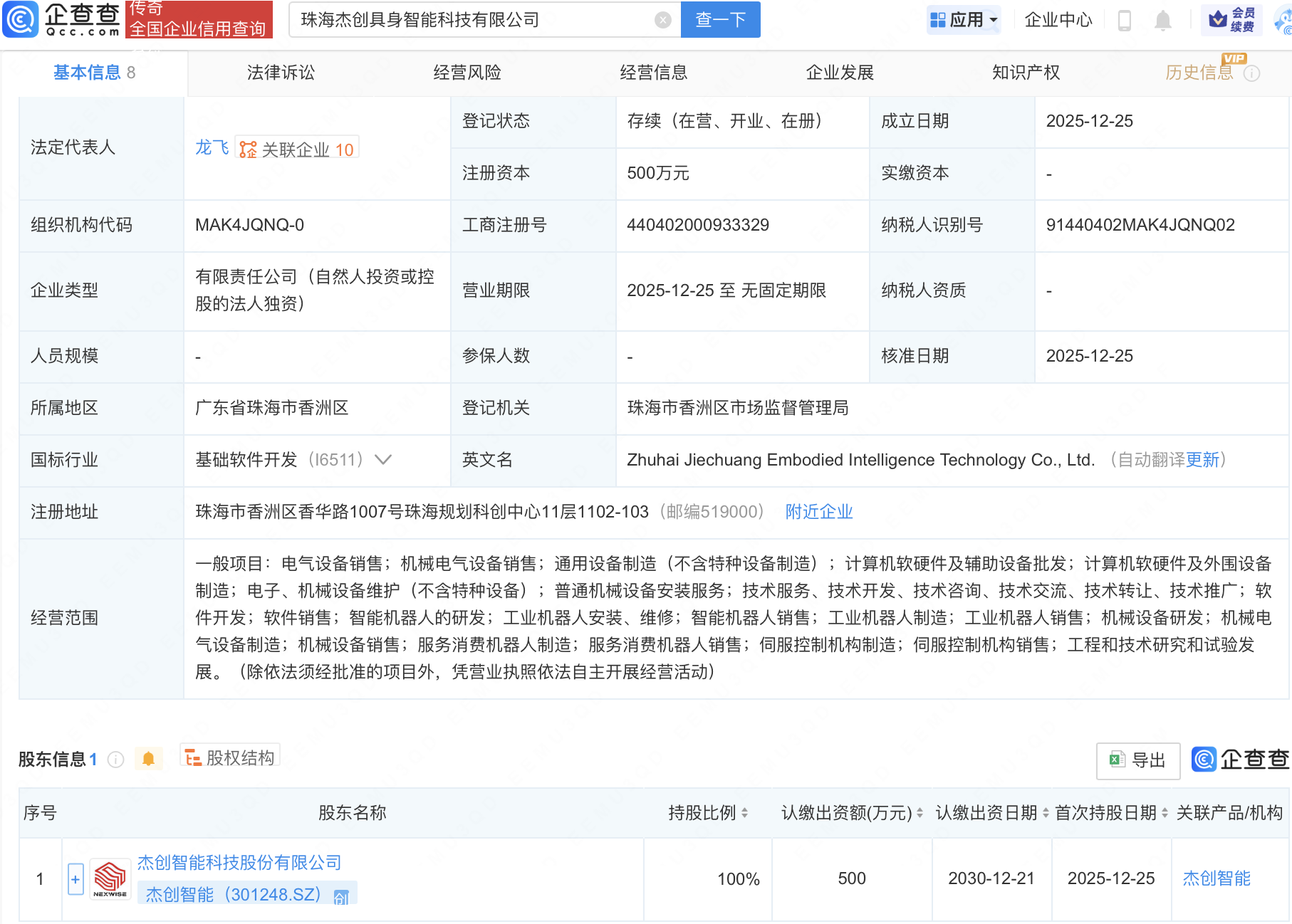The image size is (1292, 924).
Task: Expand shareholder row with the plus button
Action: 75,878
